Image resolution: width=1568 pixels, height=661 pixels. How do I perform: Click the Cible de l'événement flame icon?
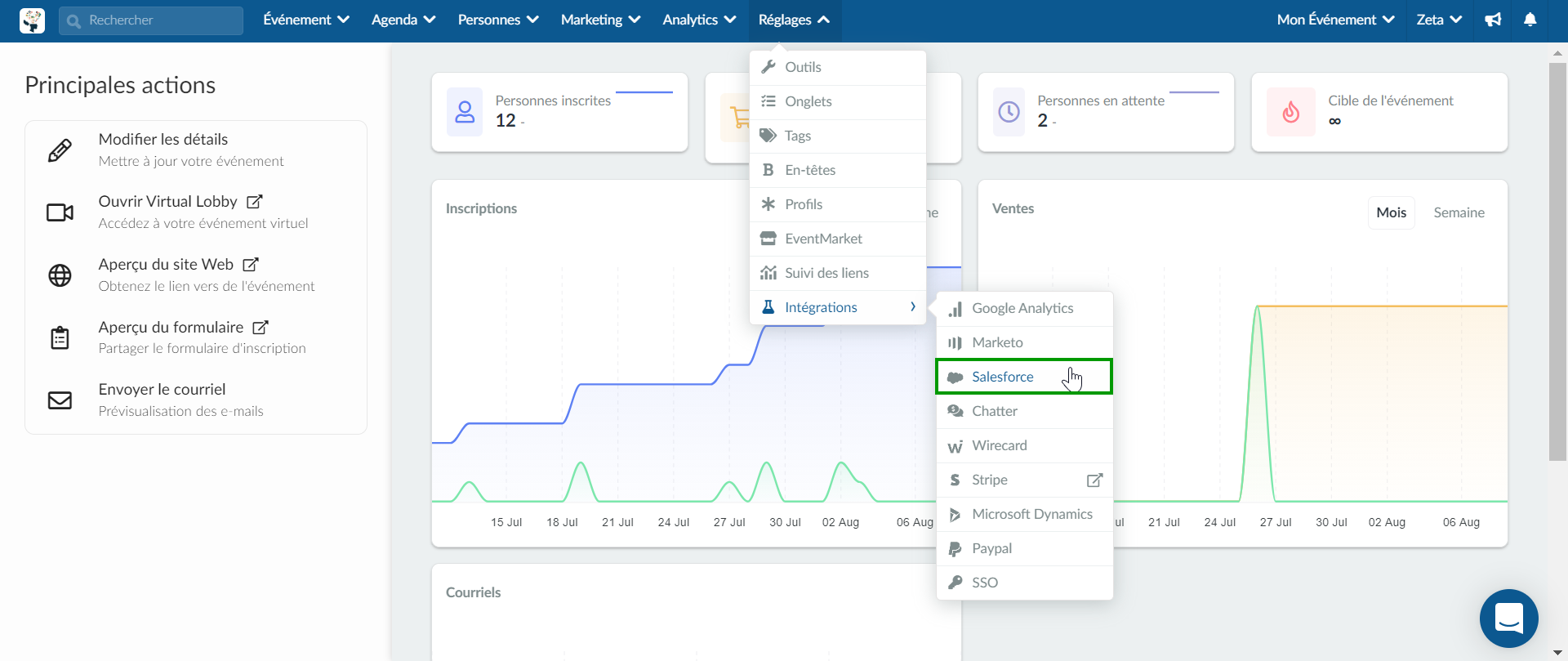tap(1291, 112)
